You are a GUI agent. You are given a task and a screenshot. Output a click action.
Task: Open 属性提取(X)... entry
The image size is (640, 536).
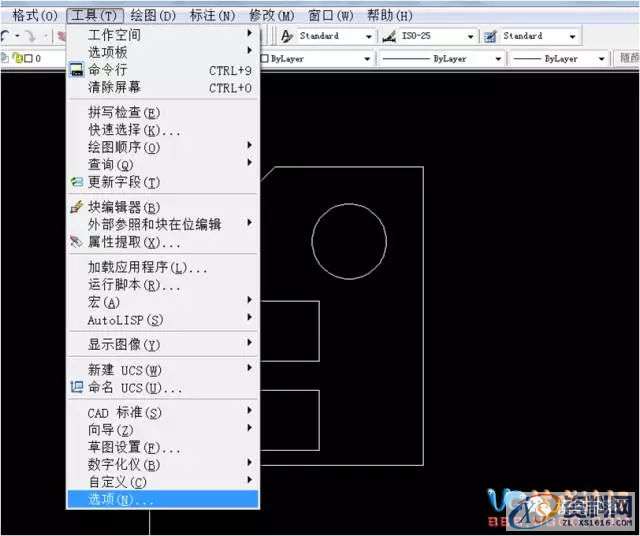point(162,242)
